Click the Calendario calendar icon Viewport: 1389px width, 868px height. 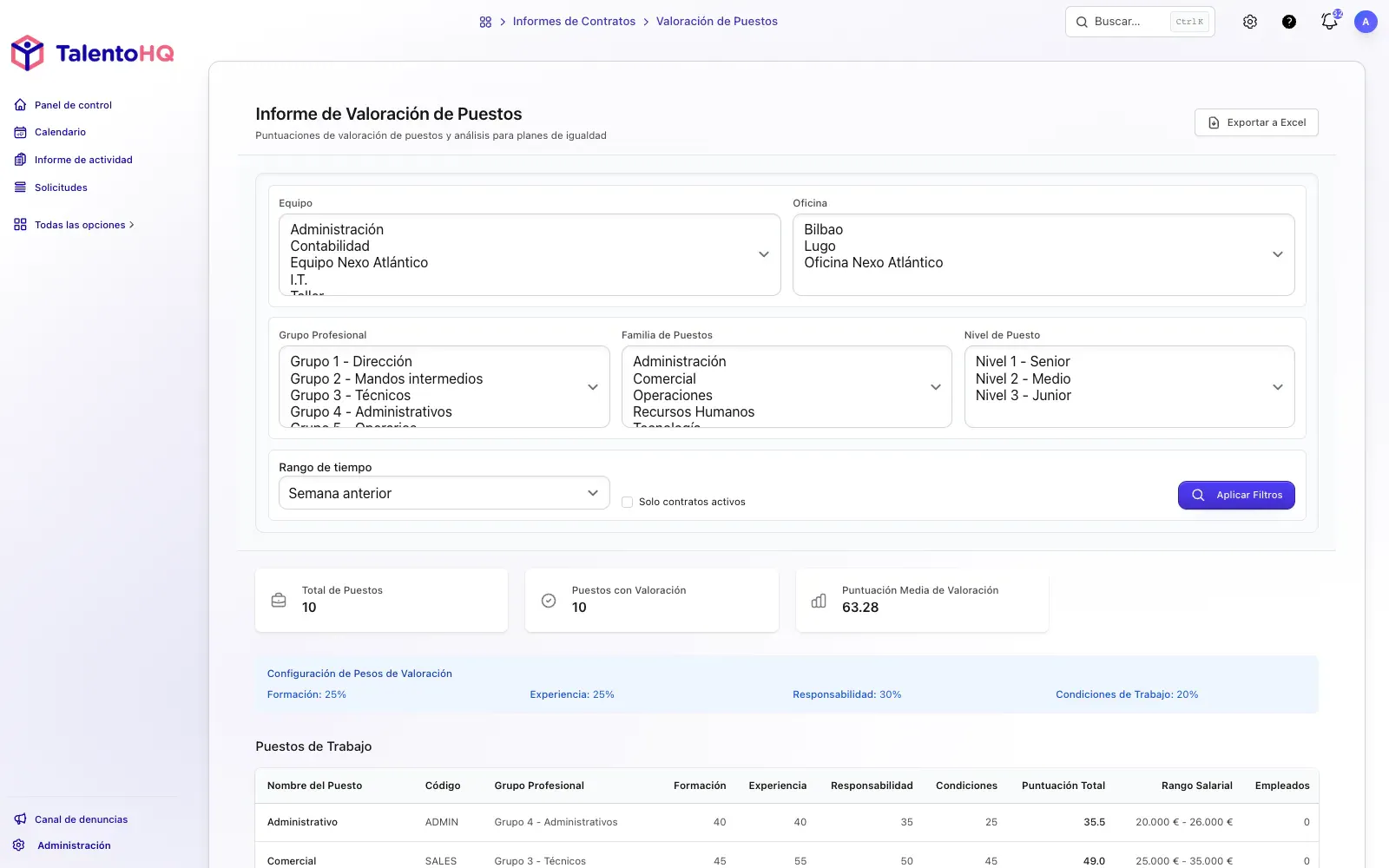[20, 132]
